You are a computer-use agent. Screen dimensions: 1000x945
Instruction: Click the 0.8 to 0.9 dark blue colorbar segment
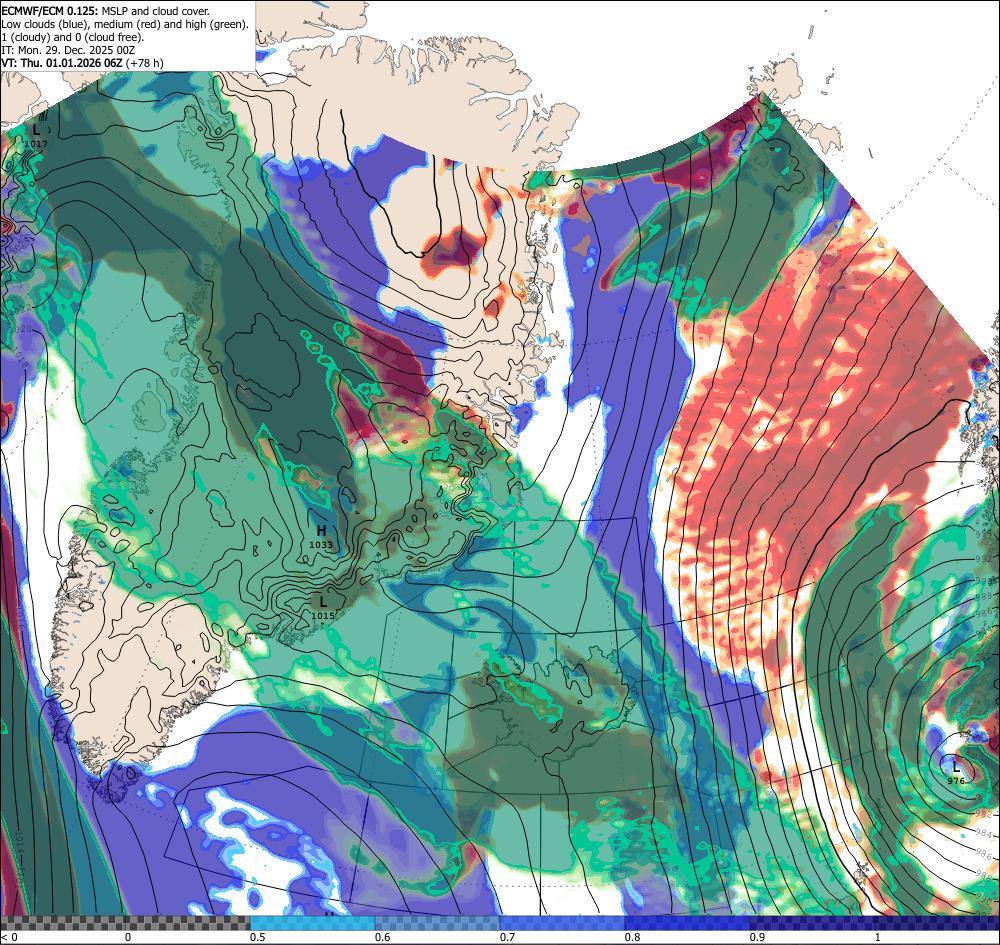(x=688, y=923)
